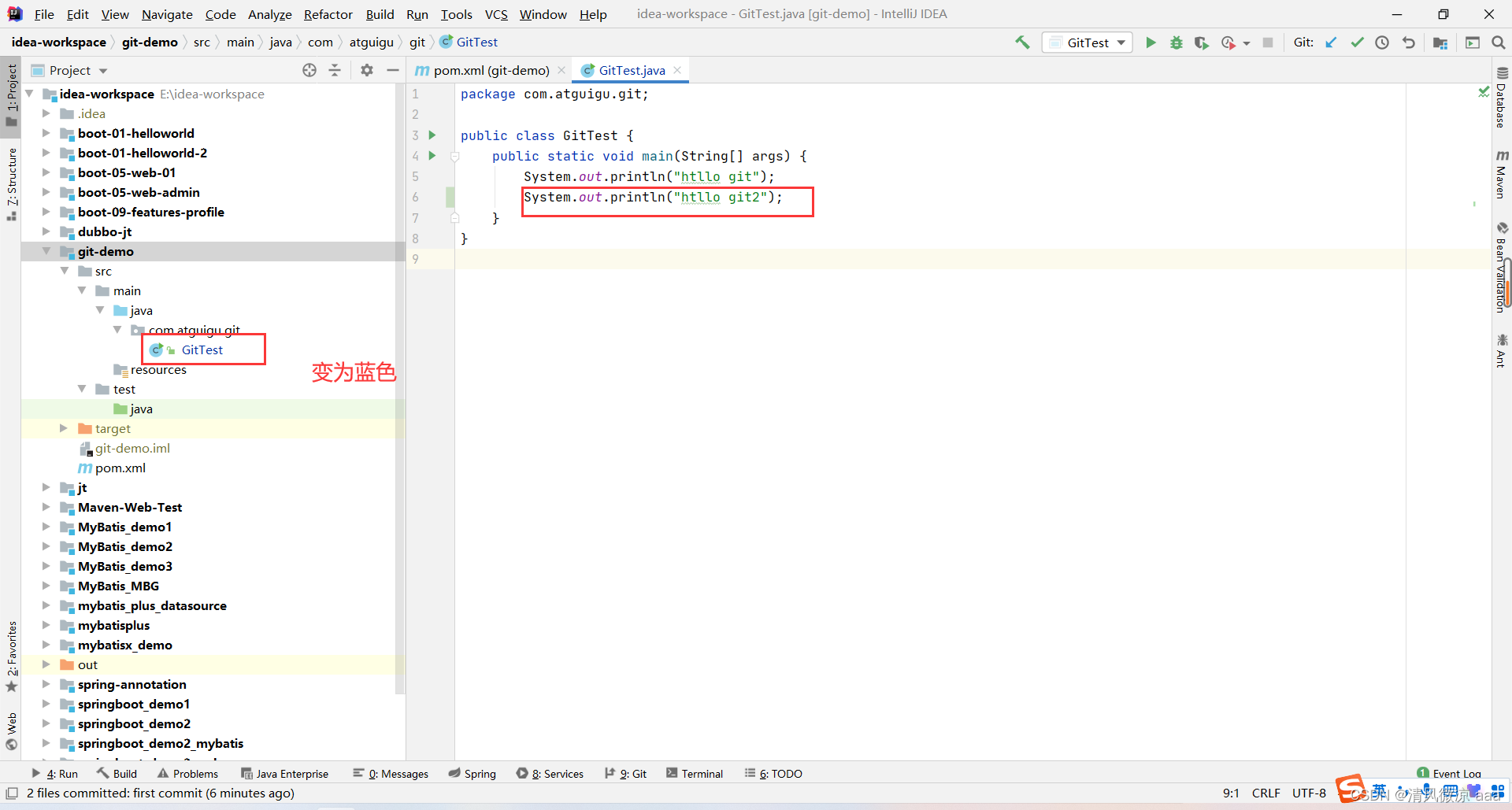Run with Coverage icon in toolbar

coord(1201,43)
